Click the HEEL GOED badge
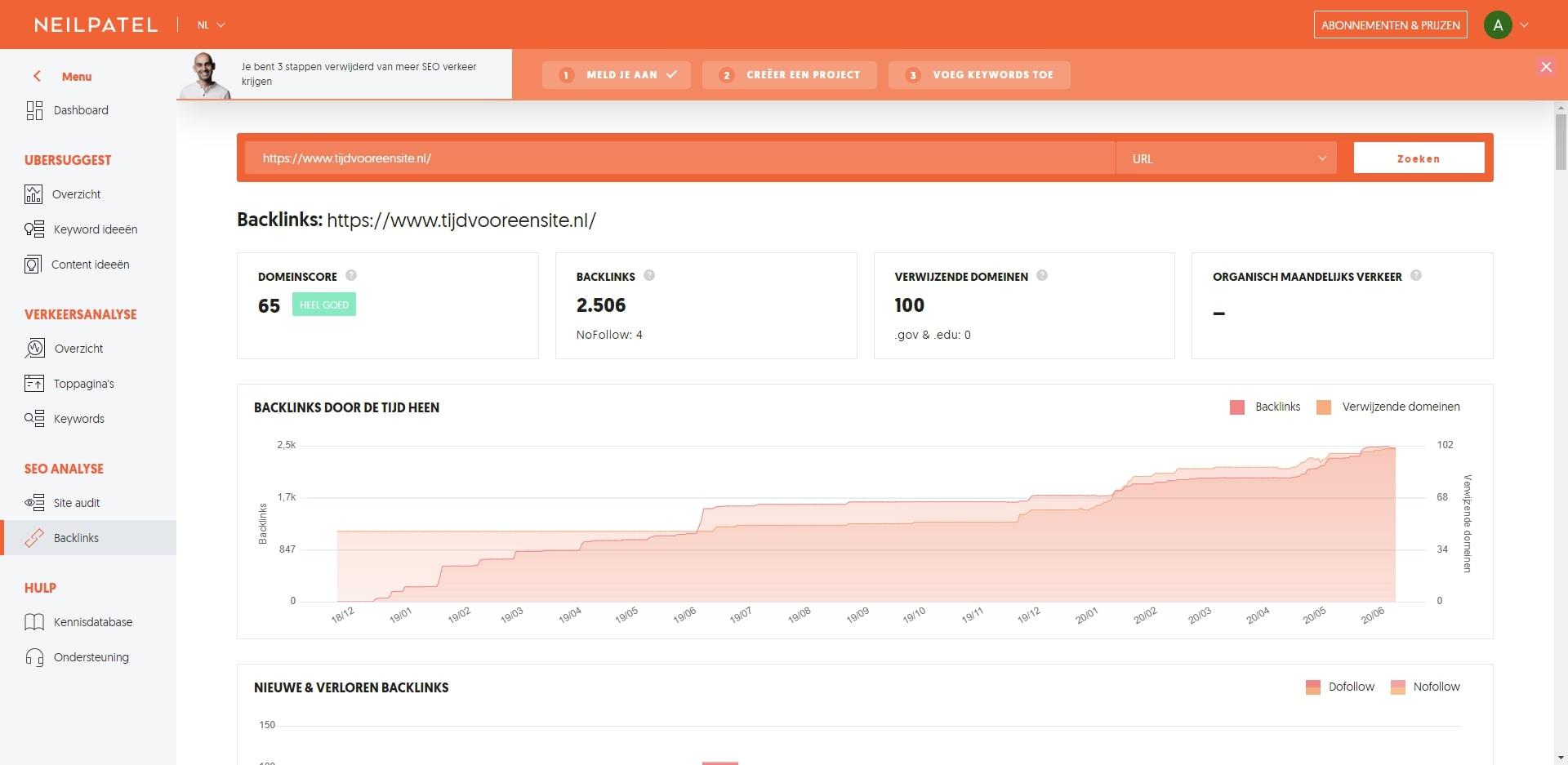The height and width of the screenshot is (765, 1568). click(x=324, y=305)
